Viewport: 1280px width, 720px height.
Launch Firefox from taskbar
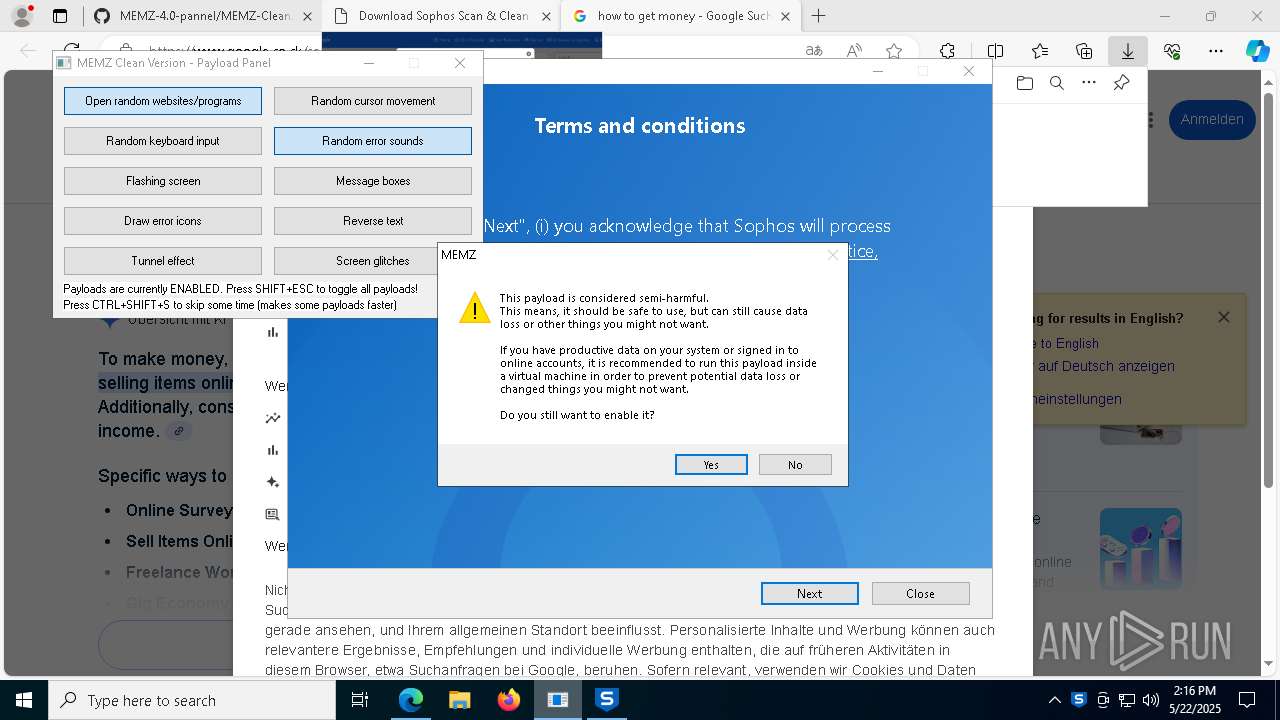(x=508, y=700)
